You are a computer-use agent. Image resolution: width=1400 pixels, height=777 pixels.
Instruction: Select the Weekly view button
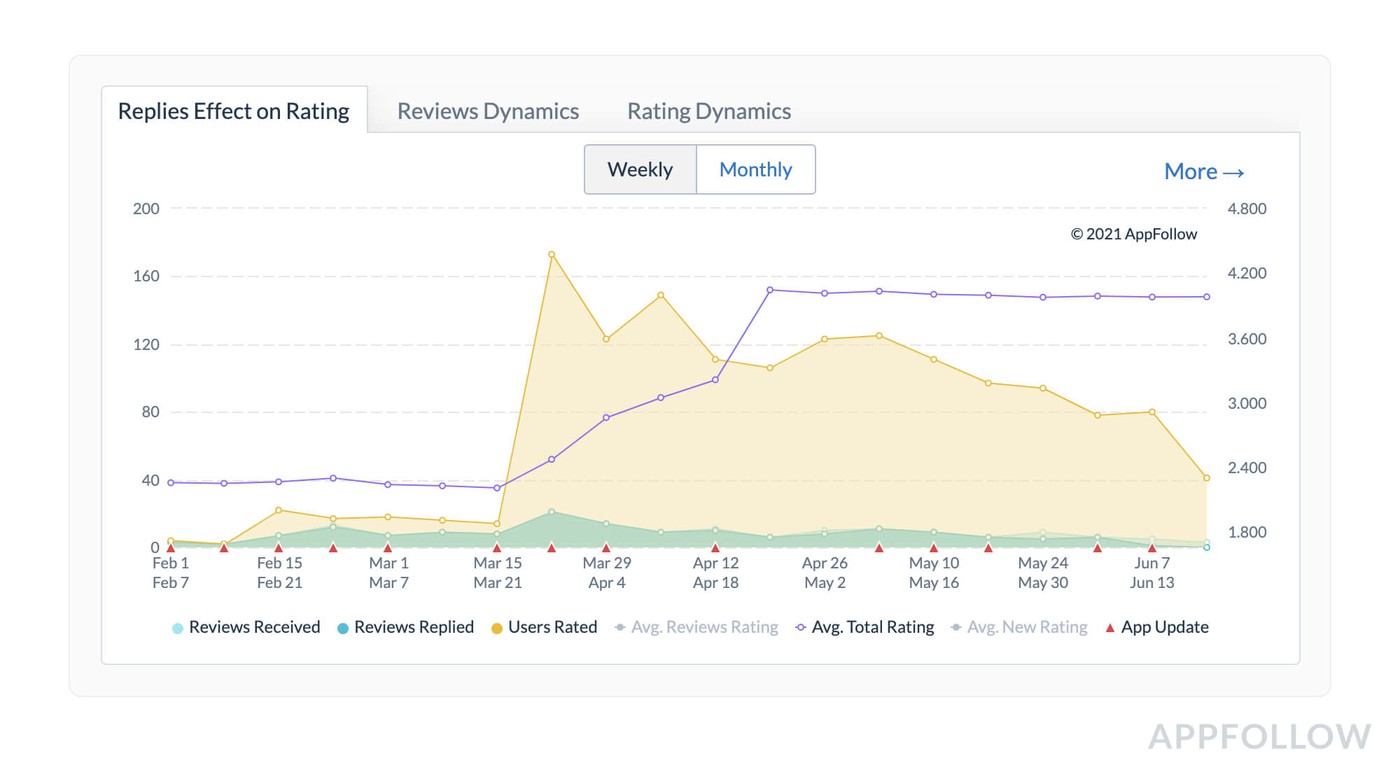point(640,170)
